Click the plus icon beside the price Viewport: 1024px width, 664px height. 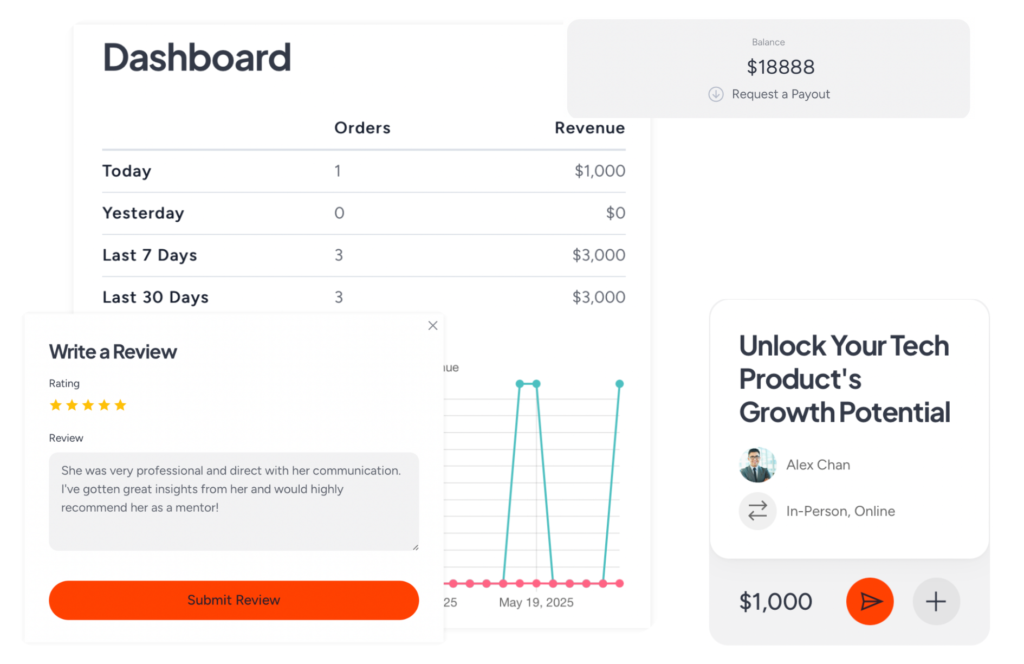pyautogui.click(x=936, y=601)
